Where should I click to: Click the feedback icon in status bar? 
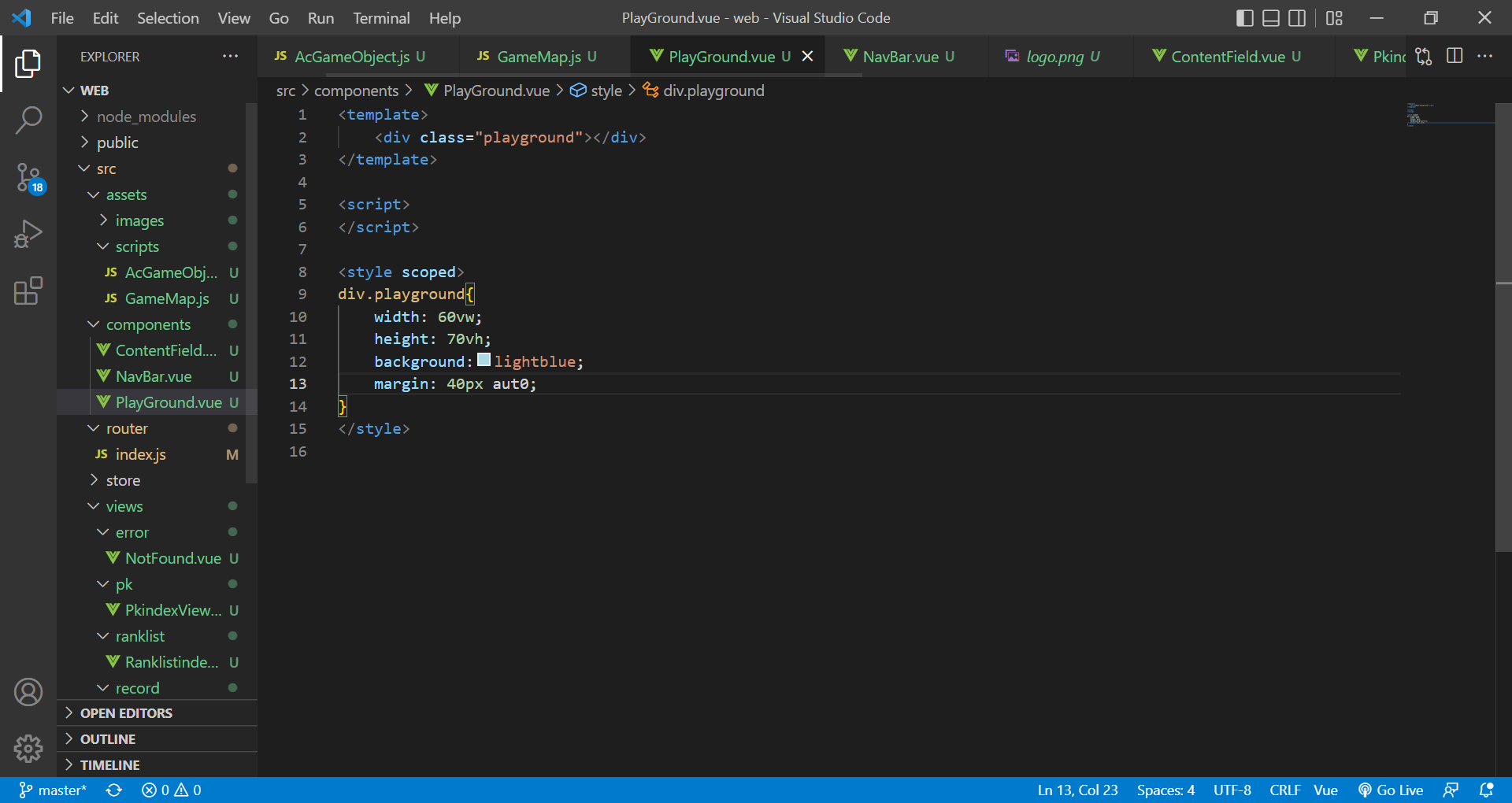click(1451, 790)
